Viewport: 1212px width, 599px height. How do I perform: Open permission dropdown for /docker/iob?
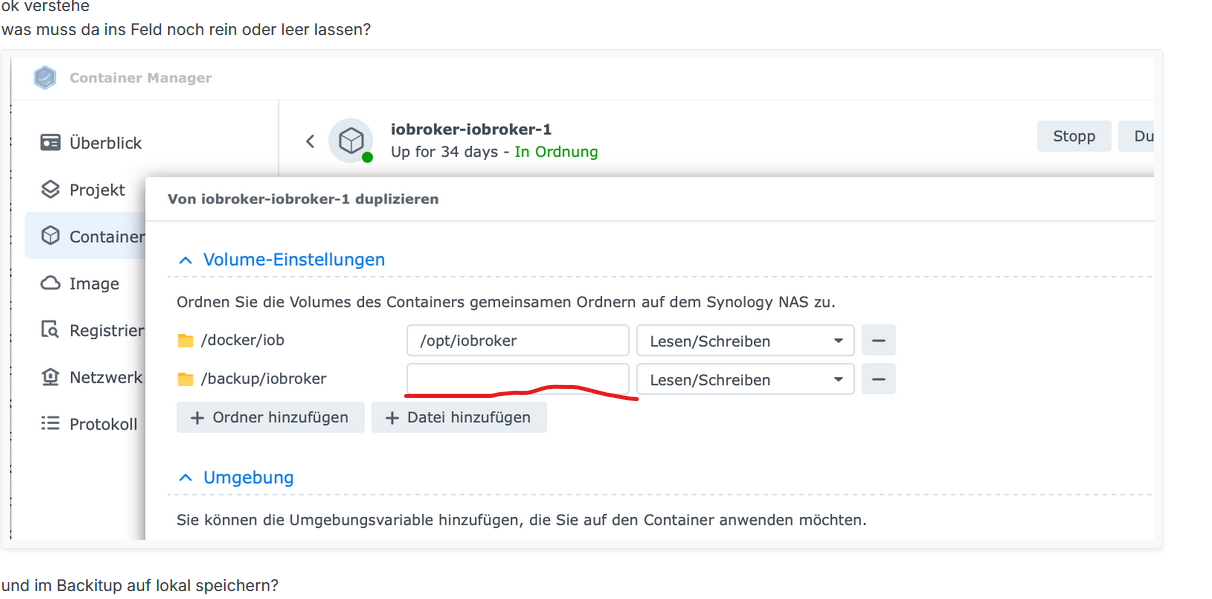(x=745, y=341)
